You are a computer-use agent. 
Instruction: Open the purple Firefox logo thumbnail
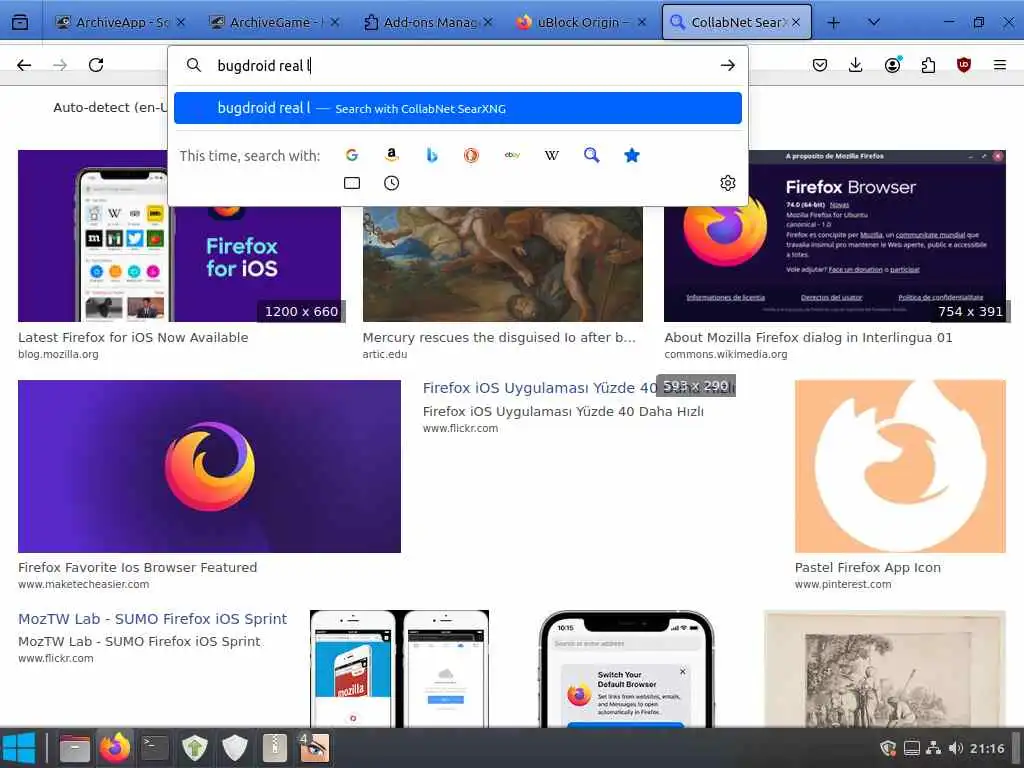click(210, 466)
